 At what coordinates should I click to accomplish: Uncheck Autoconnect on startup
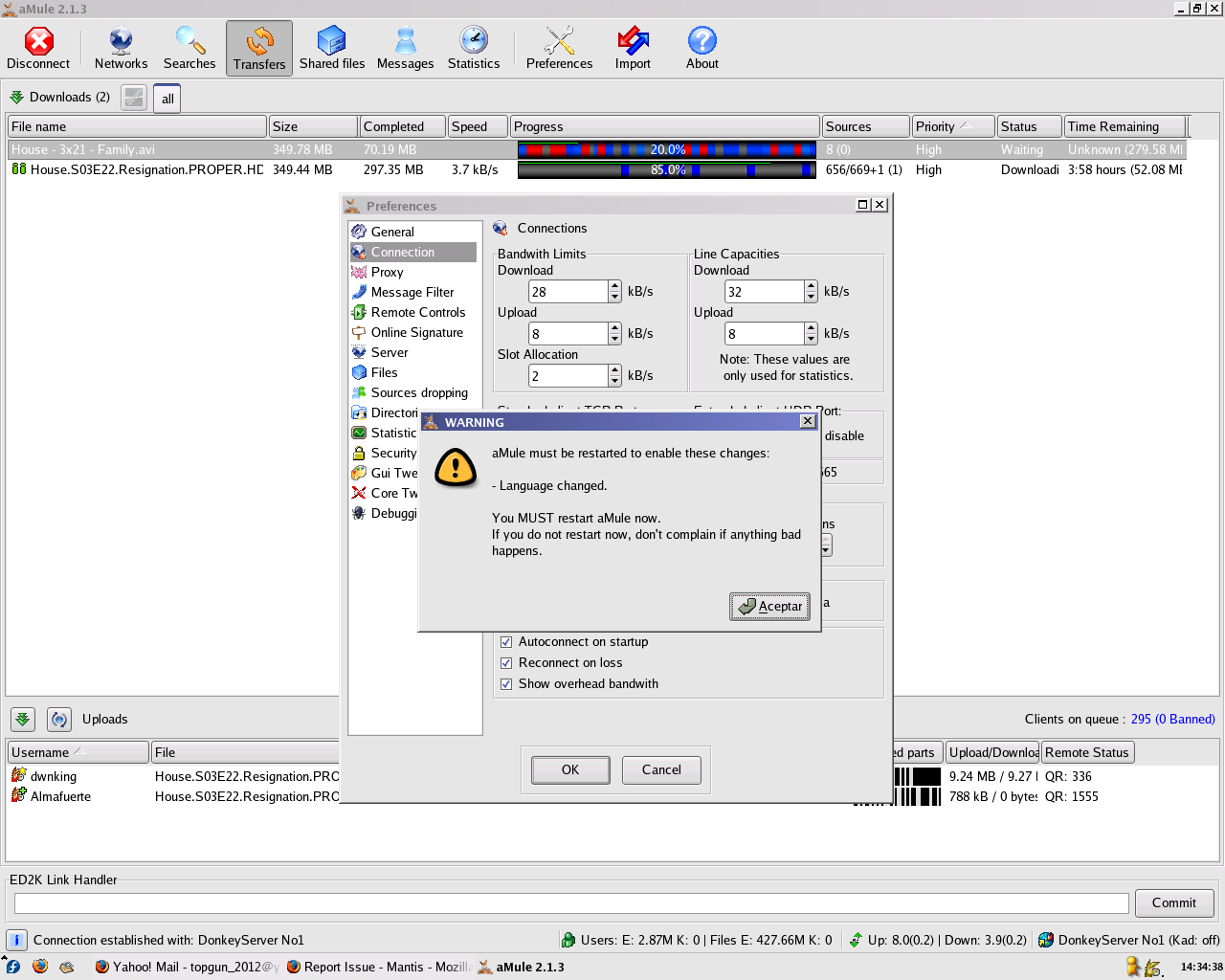point(506,642)
